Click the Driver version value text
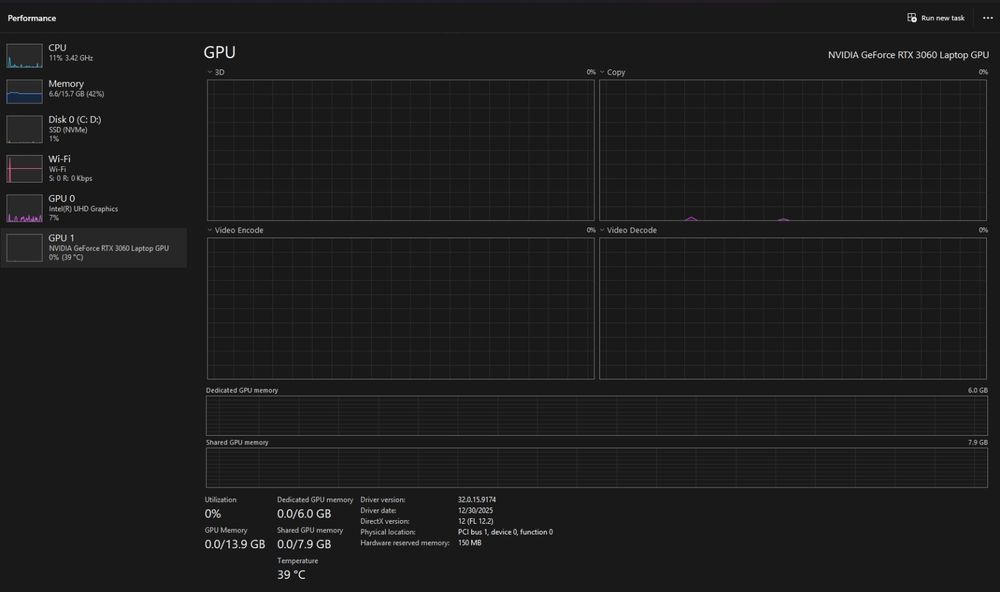1000x592 pixels. tap(476, 500)
